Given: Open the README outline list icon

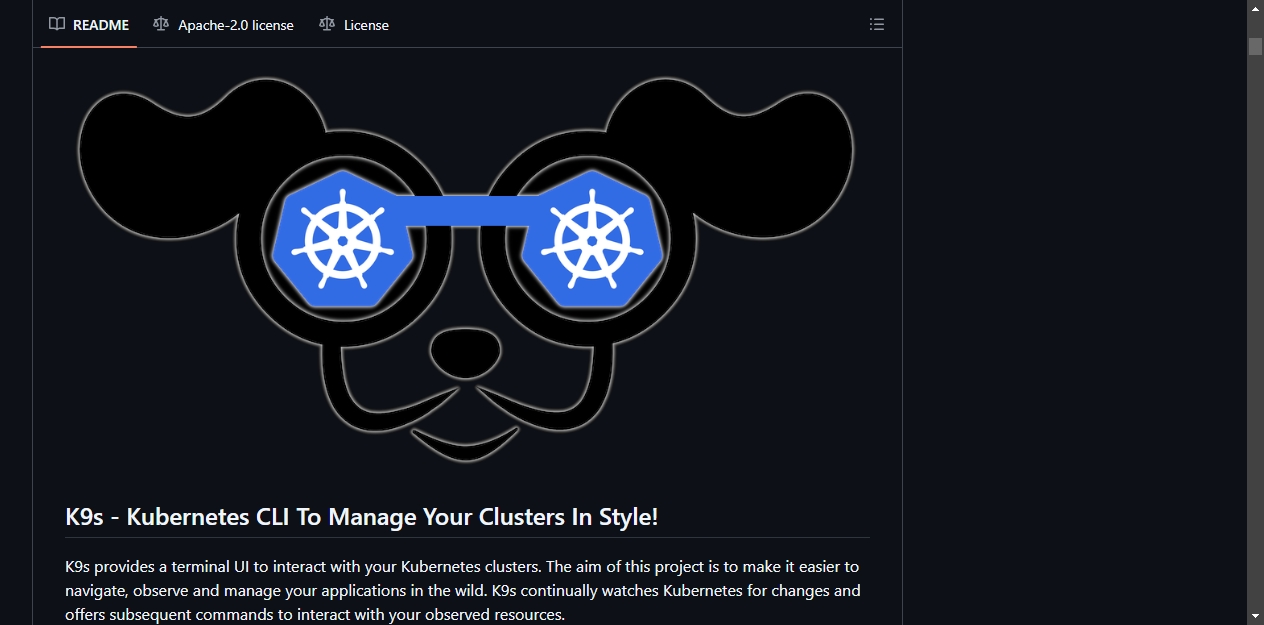Looking at the screenshot, I should coord(877,24).
